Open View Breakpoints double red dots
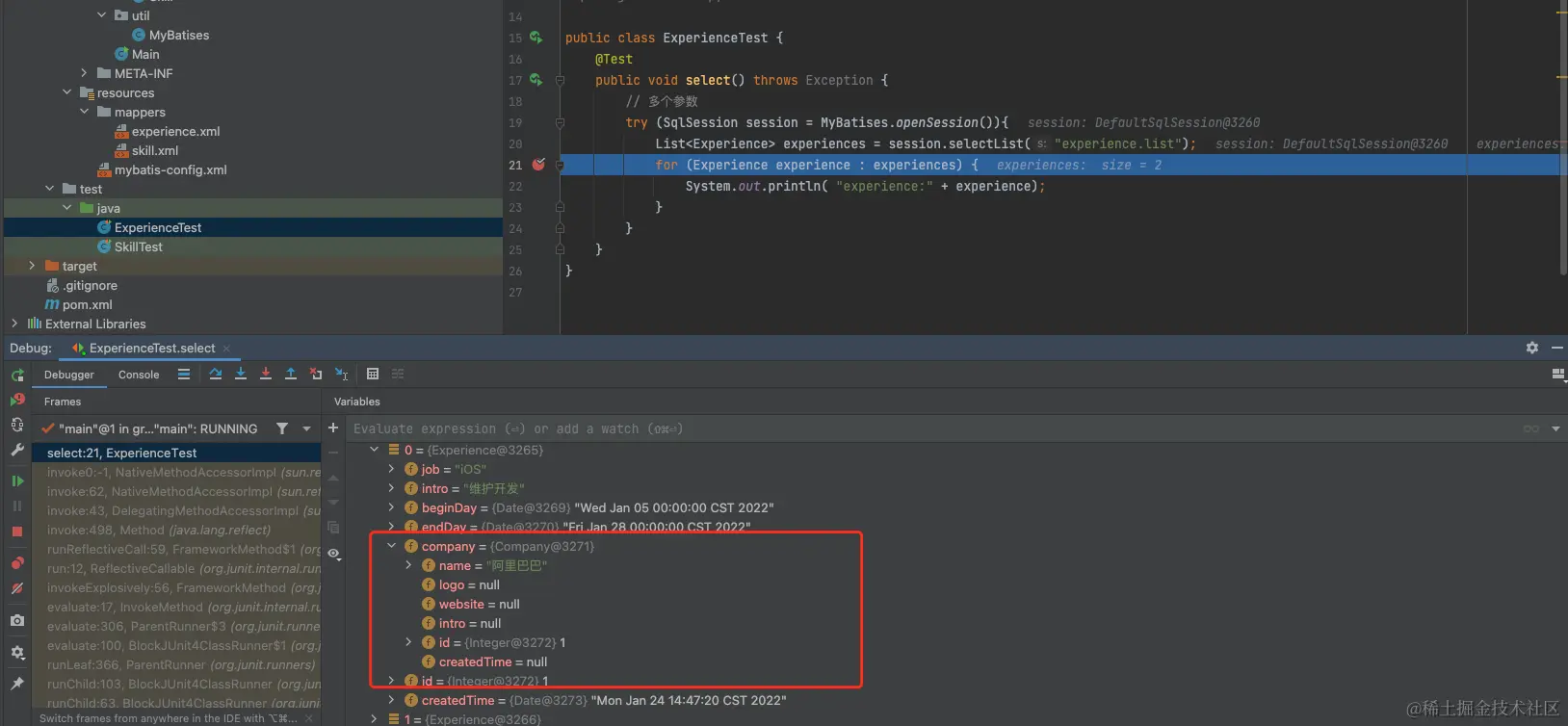1568x726 pixels. [x=17, y=563]
